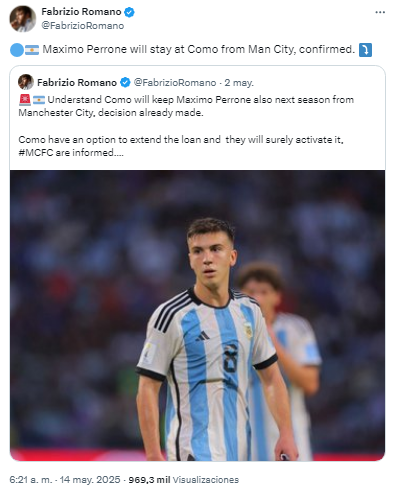Click the blue circle emoji in tweet
Viewport: 393px width, 488px height.
click(x=17, y=50)
